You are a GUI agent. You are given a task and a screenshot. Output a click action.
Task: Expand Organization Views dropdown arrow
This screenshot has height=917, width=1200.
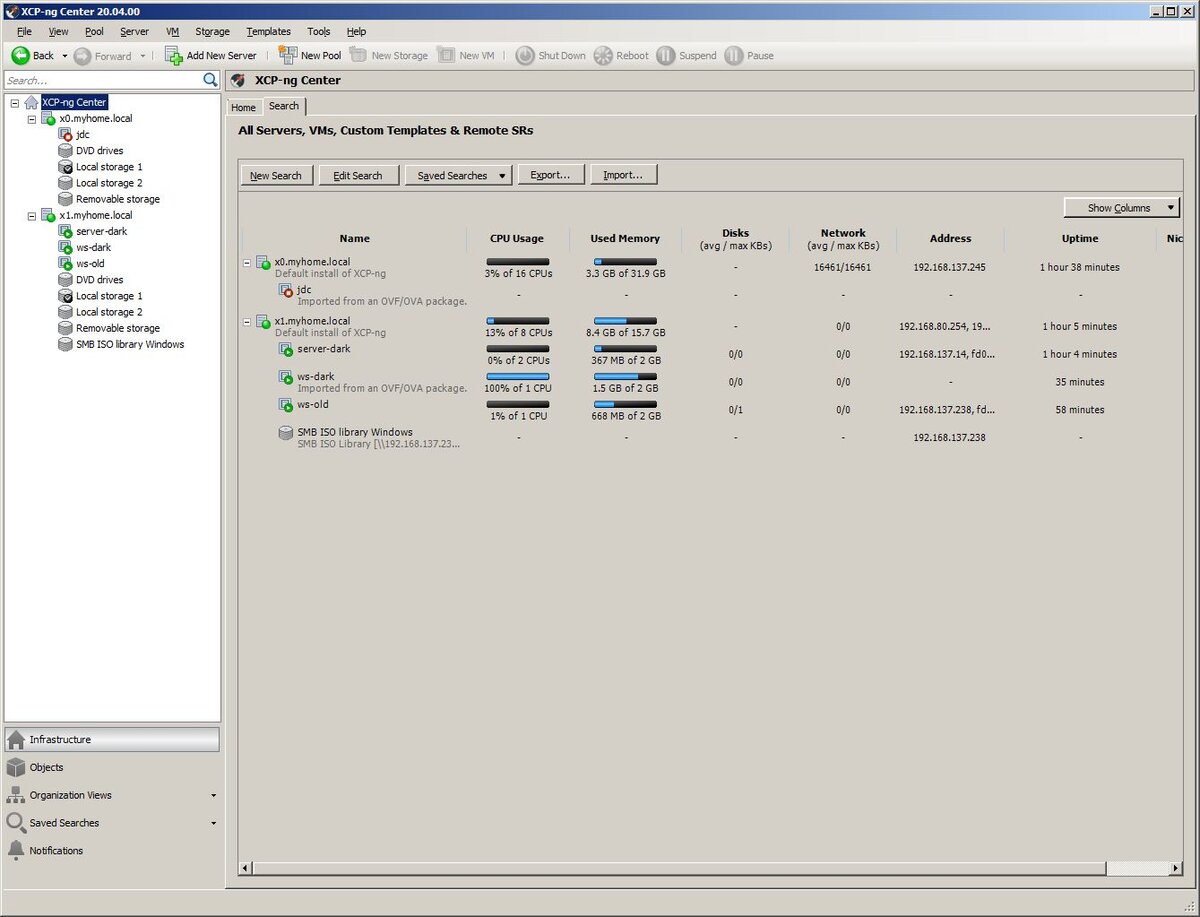(x=213, y=796)
